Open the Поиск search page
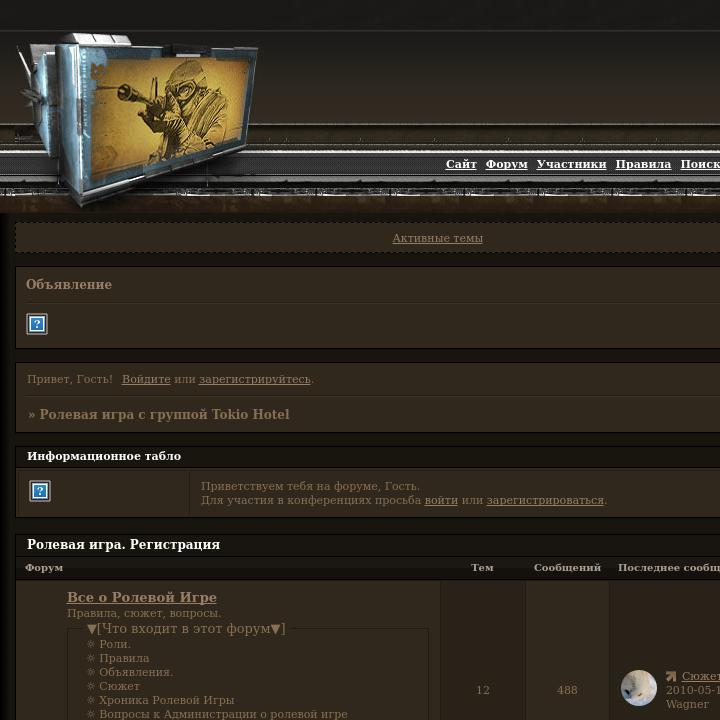720x720 pixels. click(700, 164)
